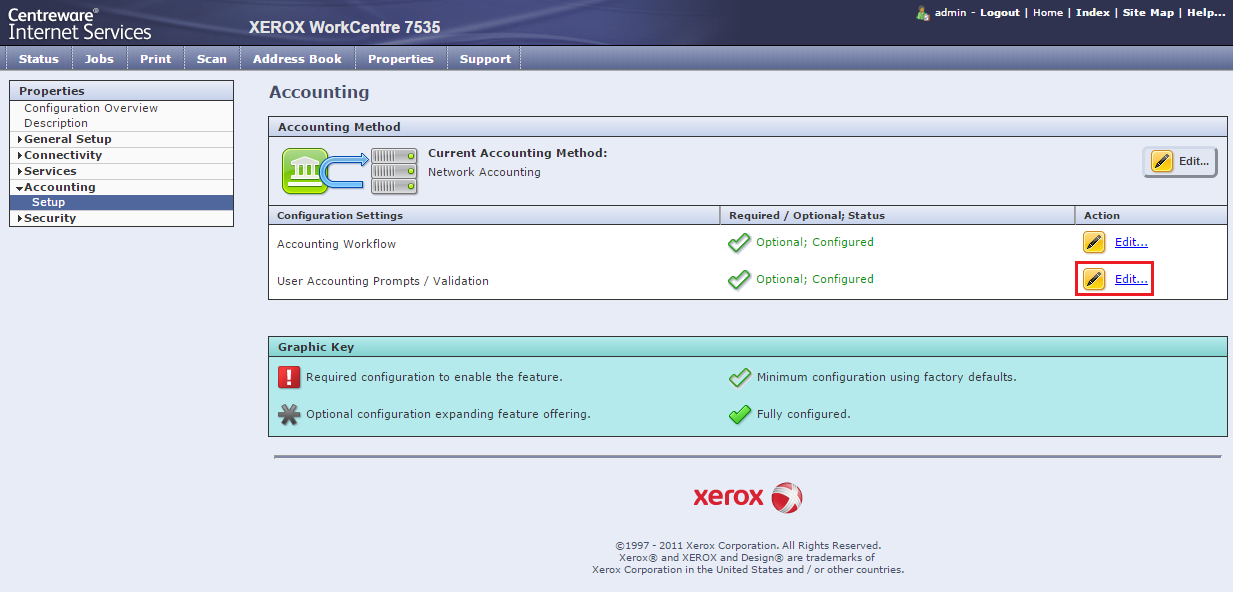This screenshot has height=592, width=1233.
Task: Open the Jobs tab
Action: point(99,59)
